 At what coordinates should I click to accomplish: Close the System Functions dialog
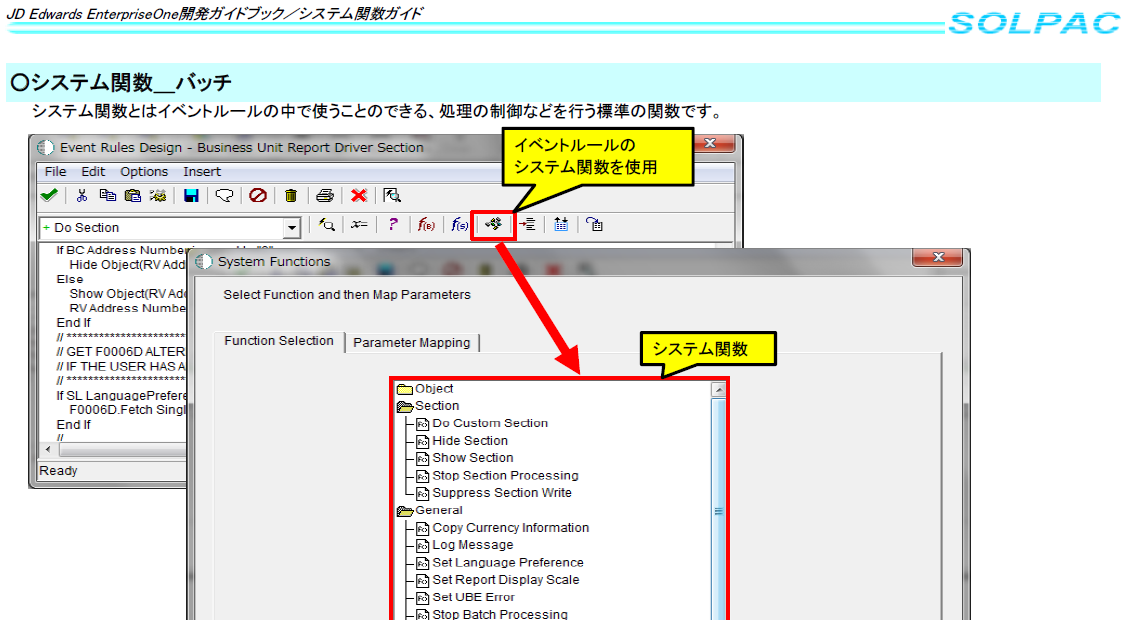pyautogui.click(x=938, y=257)
